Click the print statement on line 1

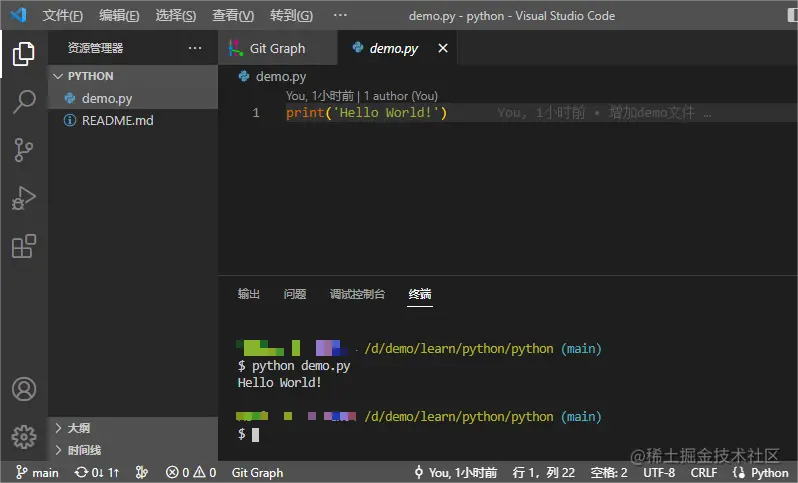[366, 112]
